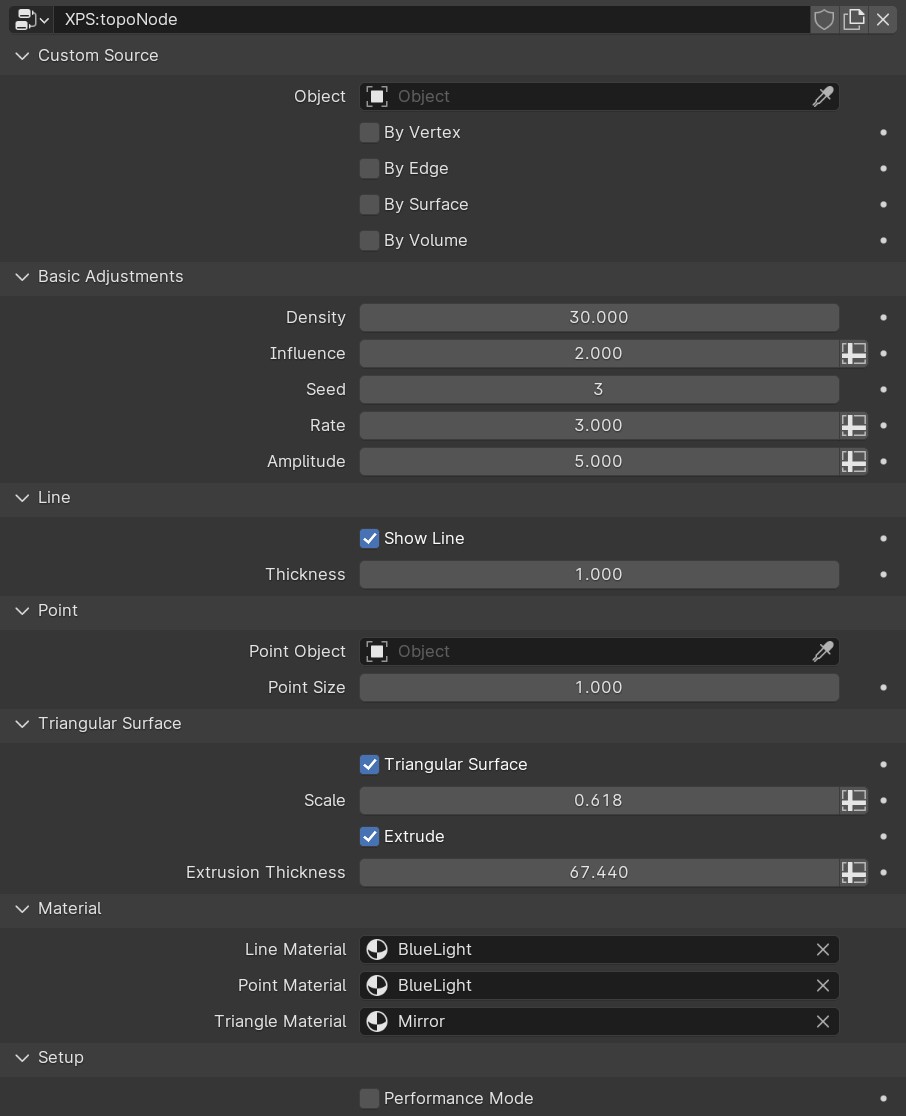Enable the Performance Mode checkbox
This screenshot has height=1116, width=906.
[x=369, y=1098]
